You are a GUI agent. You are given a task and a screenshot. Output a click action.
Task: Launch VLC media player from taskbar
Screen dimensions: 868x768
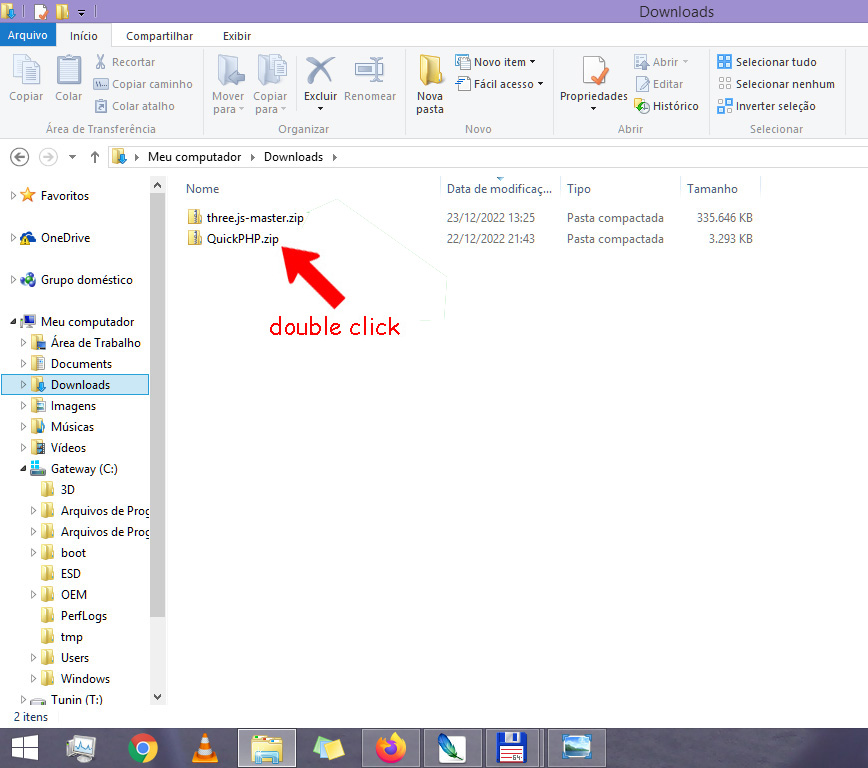click(x=205, y=747)
